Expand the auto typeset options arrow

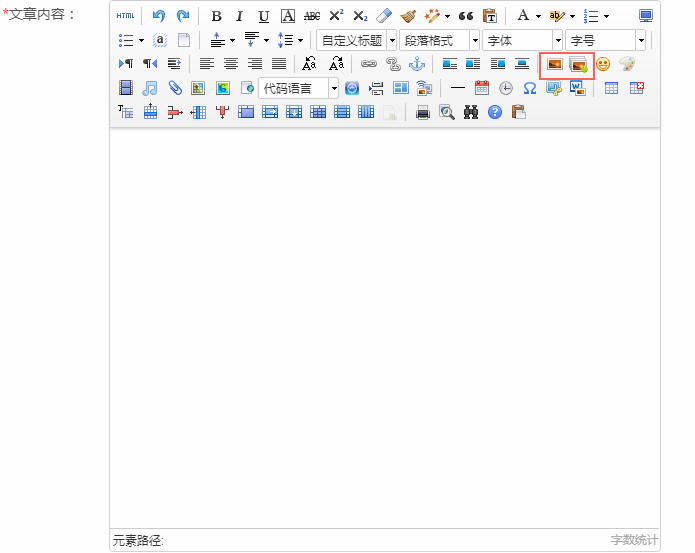pos(447,16)
